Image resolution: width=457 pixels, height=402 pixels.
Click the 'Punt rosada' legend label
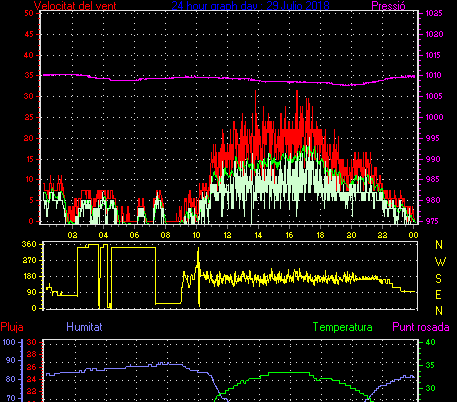[x=421, y=327]
